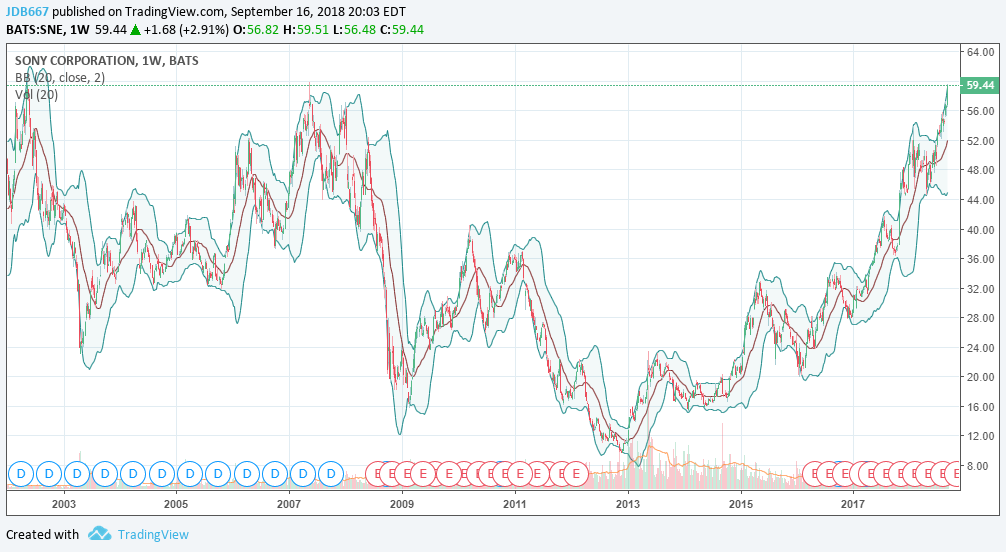Click the green up-triangle price change icon
The image size is (1006, 552).
135,30
